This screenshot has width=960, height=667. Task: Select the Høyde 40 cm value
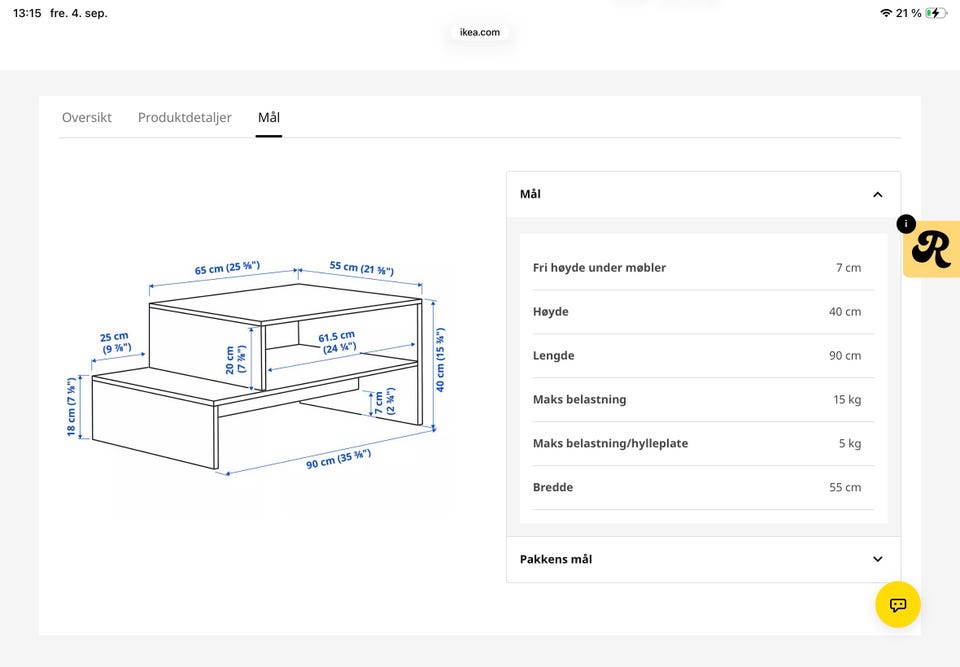click(845, 312)
